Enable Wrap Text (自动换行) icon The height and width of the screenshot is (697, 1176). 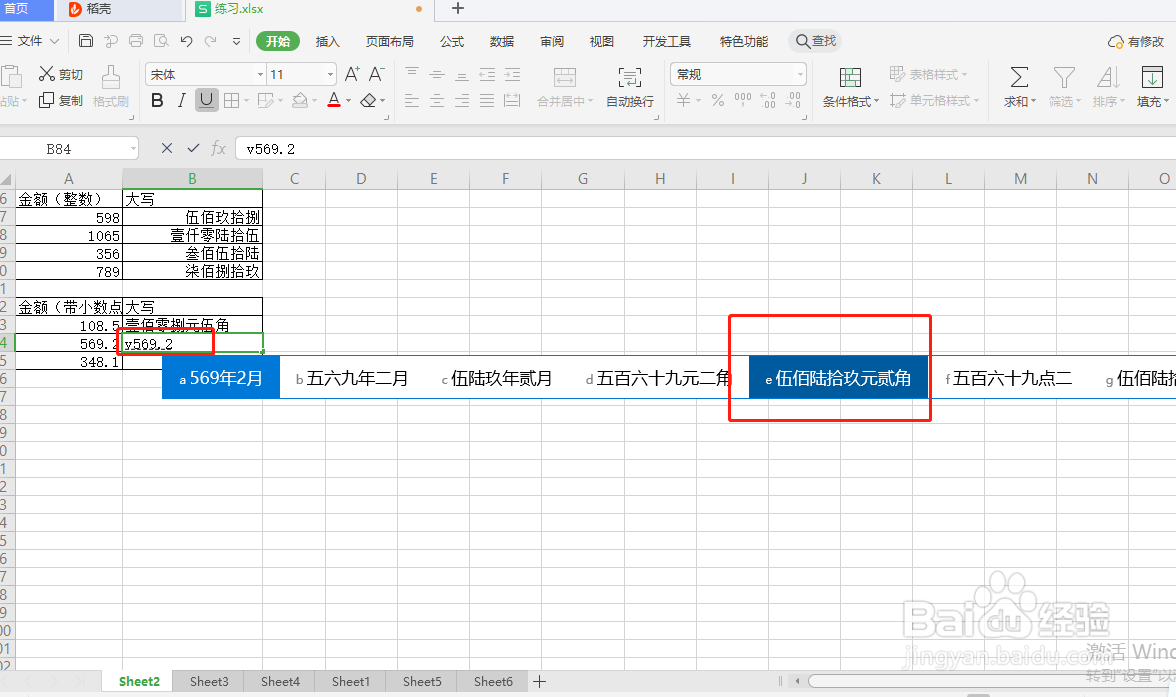coord(630,88)
